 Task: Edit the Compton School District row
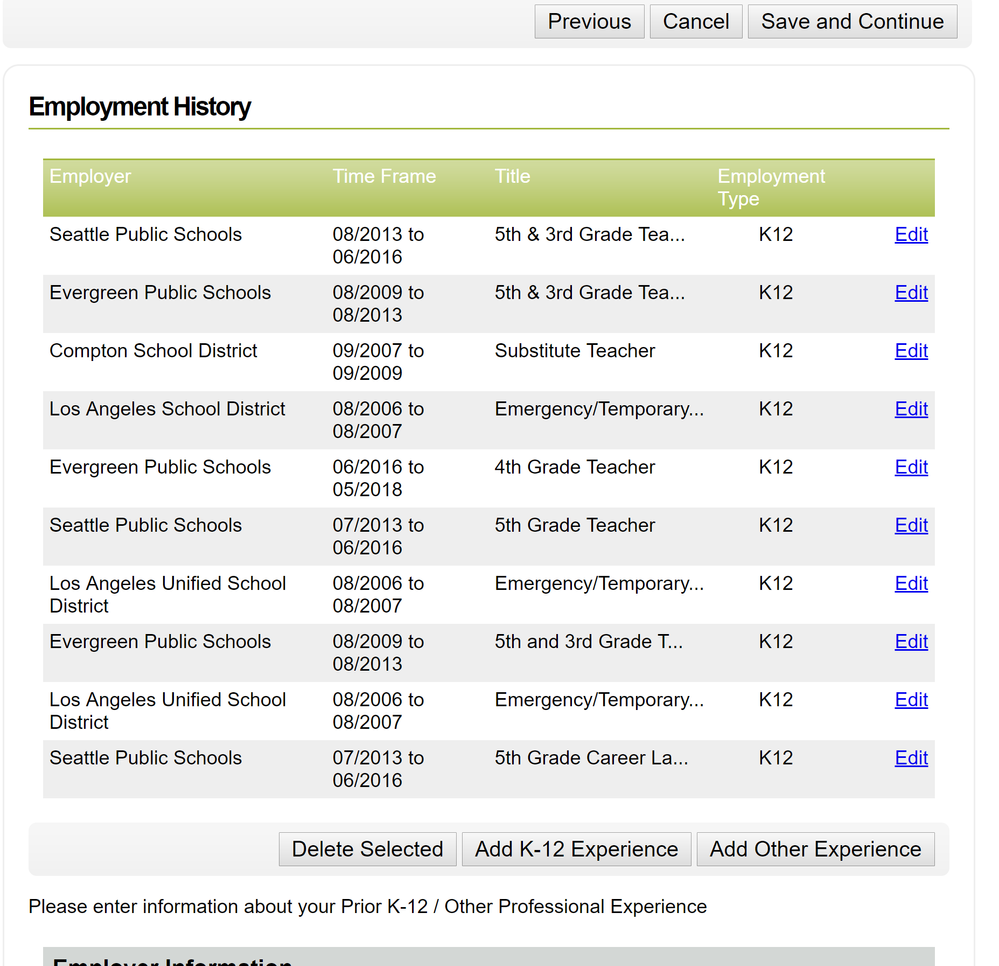point(911,350)
